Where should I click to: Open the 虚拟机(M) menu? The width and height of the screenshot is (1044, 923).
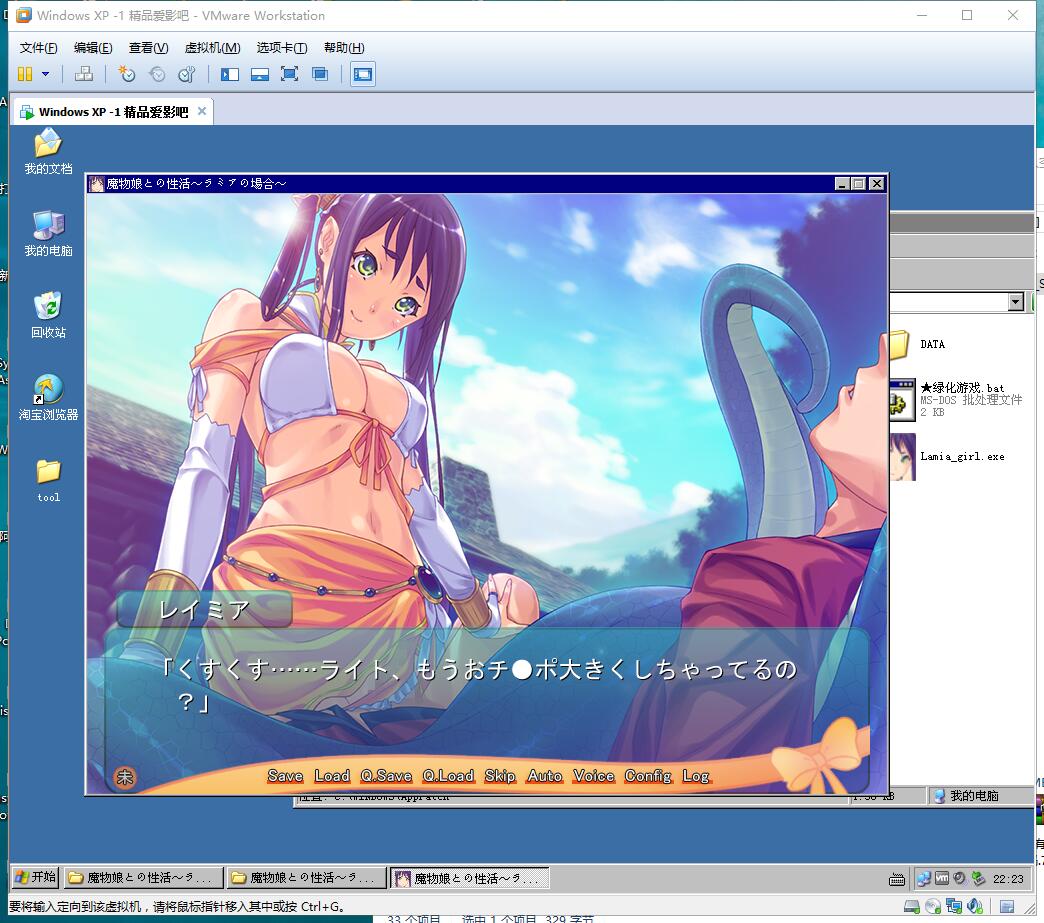[x=212, y=47]
